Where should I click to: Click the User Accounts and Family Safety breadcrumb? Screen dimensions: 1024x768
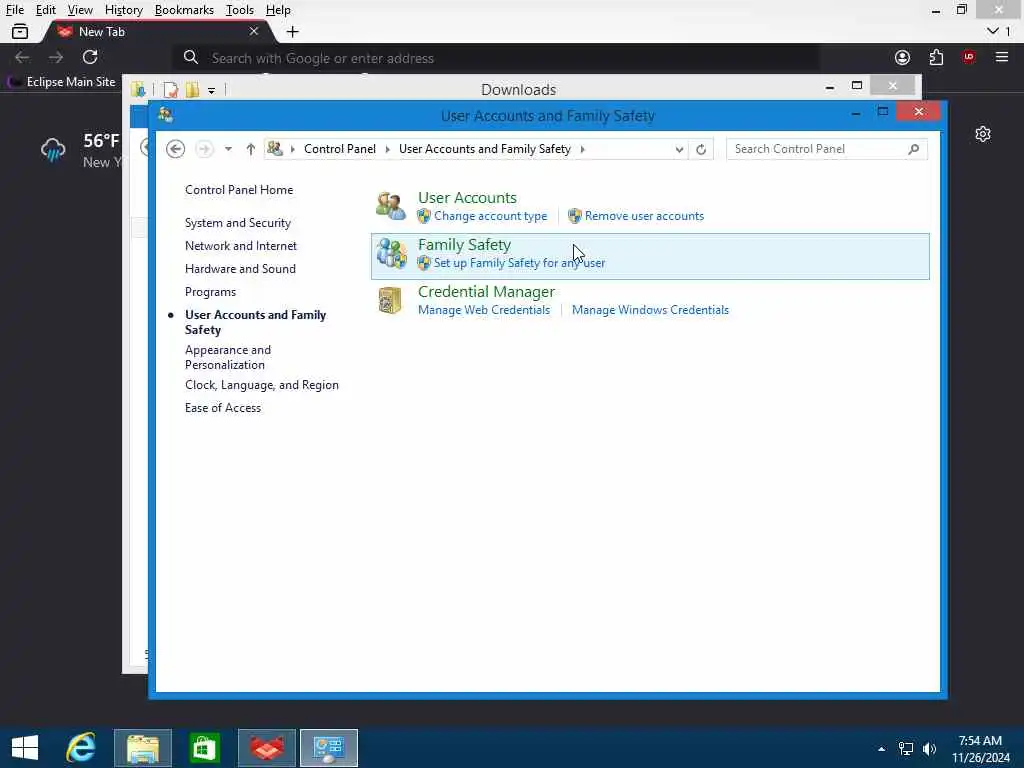(x=485, y=149)
